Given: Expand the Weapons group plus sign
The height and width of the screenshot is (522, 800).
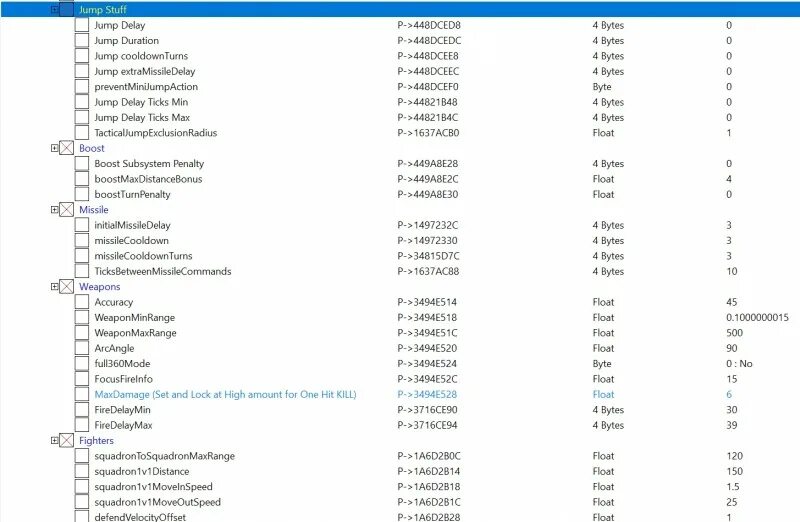Looking at the screenshot, I should pyautogui.click(x=55, y=287).
